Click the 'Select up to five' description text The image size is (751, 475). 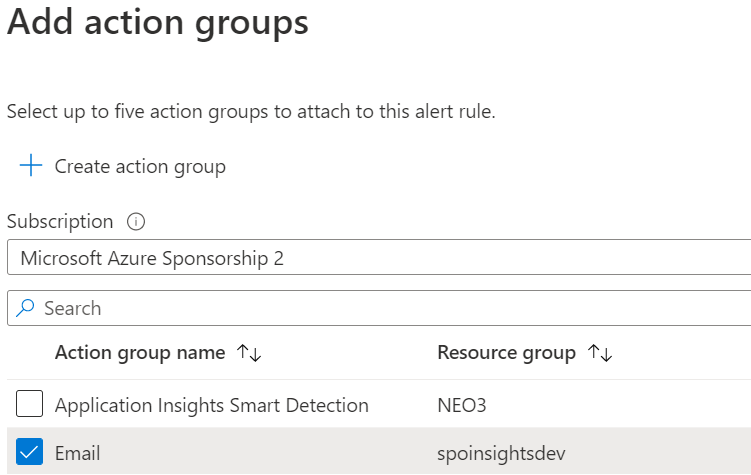pos(251,112)
